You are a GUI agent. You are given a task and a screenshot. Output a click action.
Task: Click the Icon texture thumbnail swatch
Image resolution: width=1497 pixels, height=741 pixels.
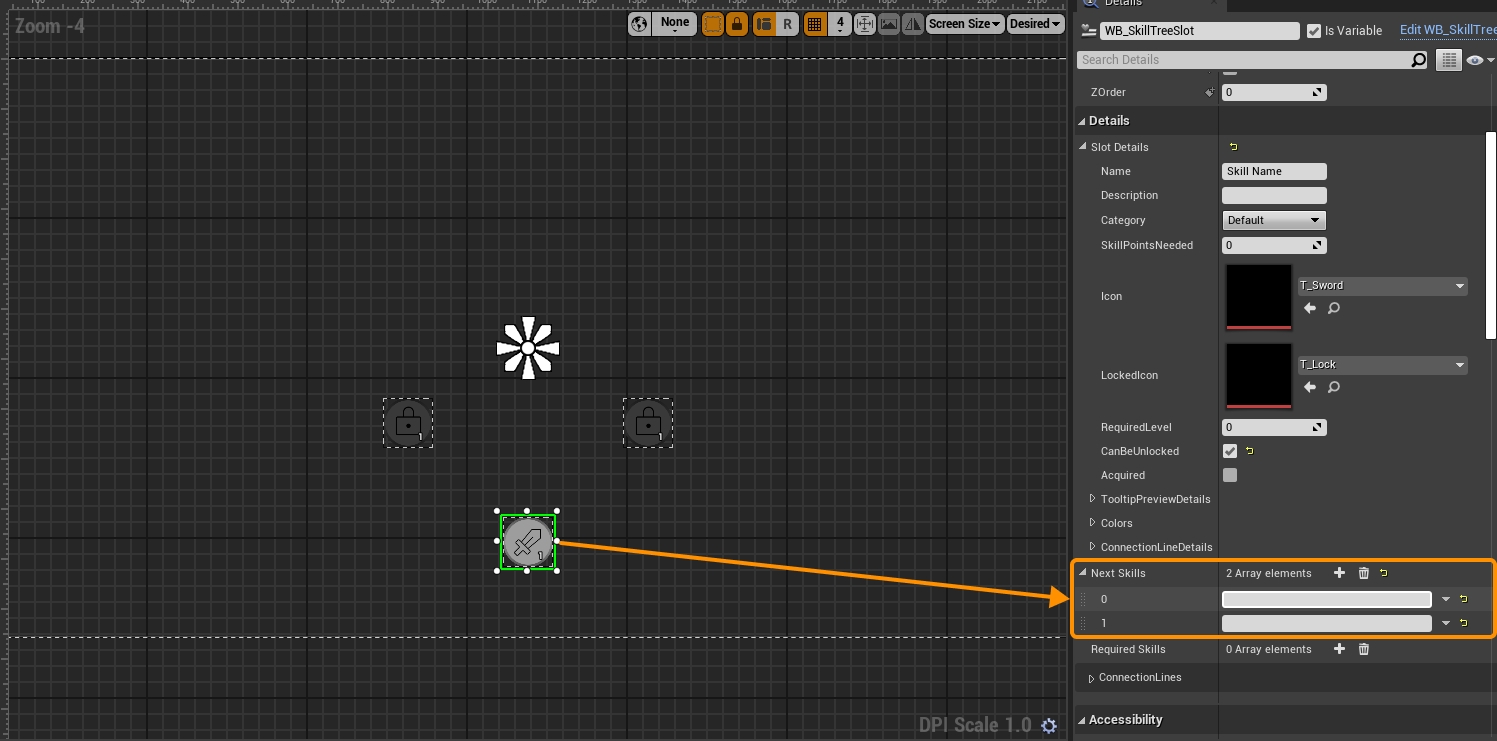(1259, 296)
